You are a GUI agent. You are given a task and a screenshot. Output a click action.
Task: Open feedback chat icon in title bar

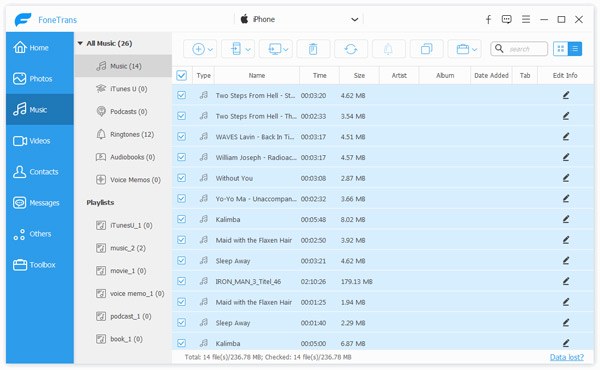coord(507,20)
